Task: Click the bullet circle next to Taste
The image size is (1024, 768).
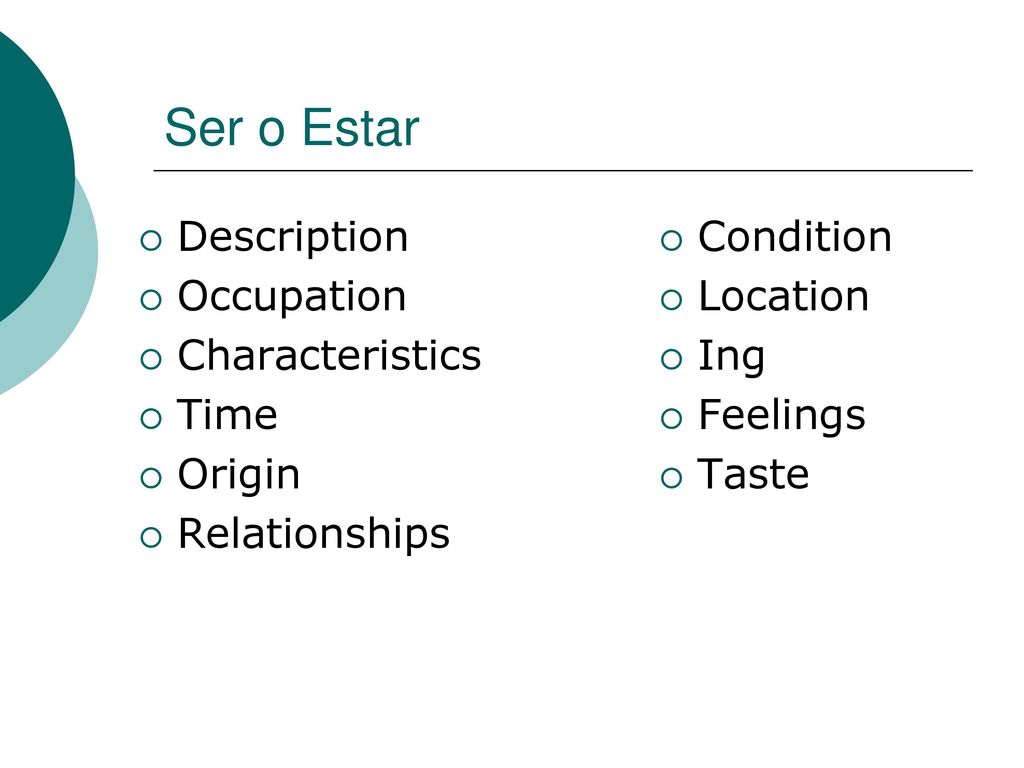Action: click(x=671, y=478)
